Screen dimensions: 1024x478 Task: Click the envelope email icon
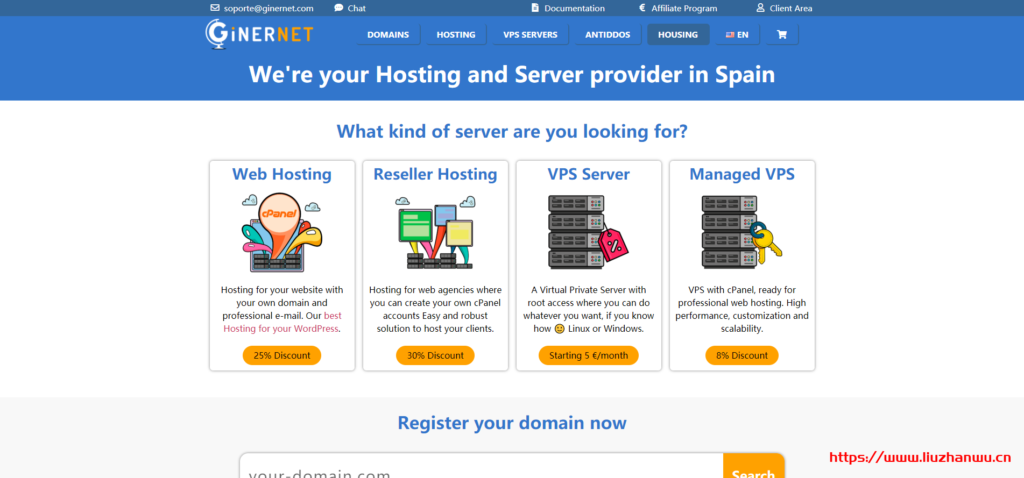215,8
